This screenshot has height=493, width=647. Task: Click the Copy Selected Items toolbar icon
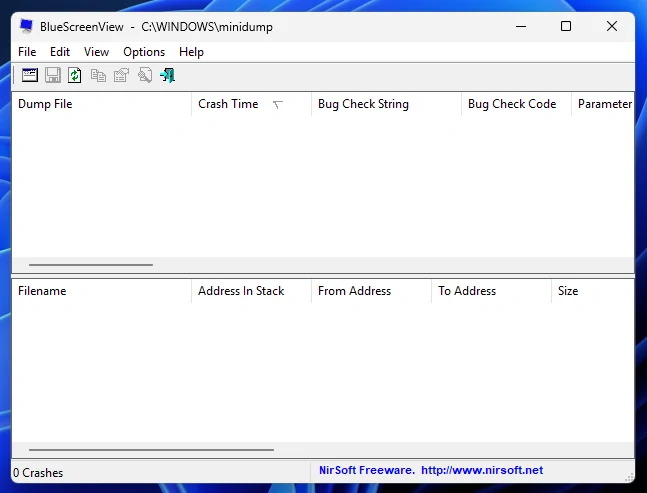[98, 75]
